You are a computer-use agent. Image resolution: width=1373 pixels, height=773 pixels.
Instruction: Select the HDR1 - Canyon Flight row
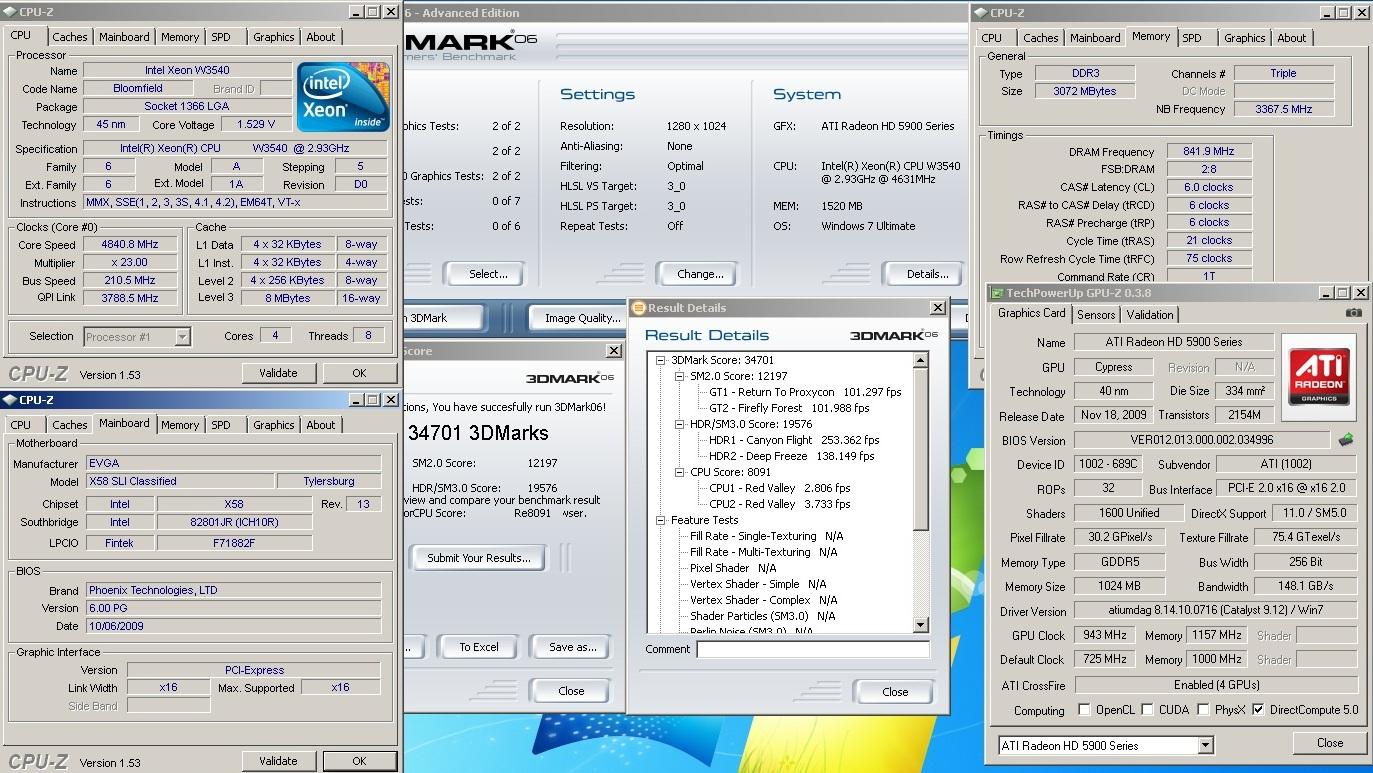(x=794, y=440)
